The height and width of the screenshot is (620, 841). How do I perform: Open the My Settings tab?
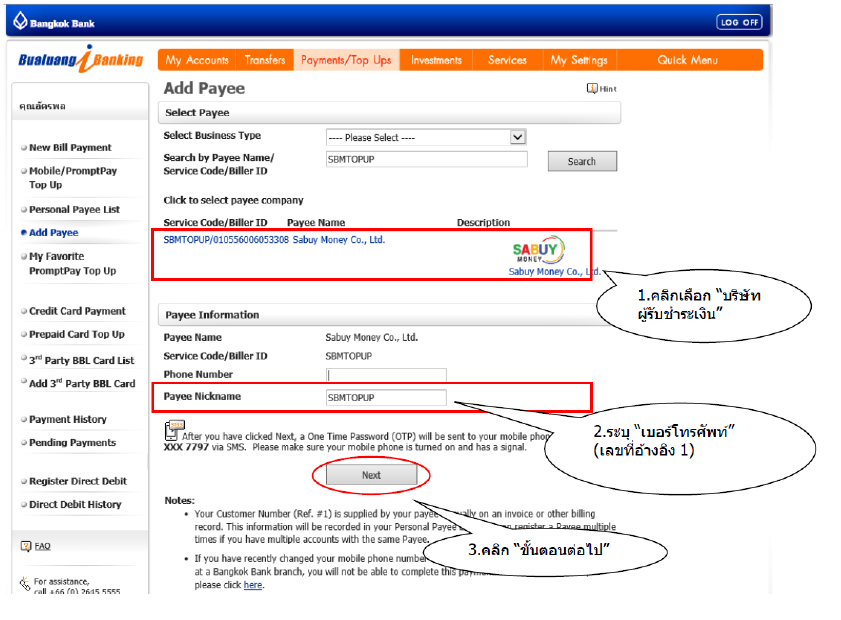[579, 60]
